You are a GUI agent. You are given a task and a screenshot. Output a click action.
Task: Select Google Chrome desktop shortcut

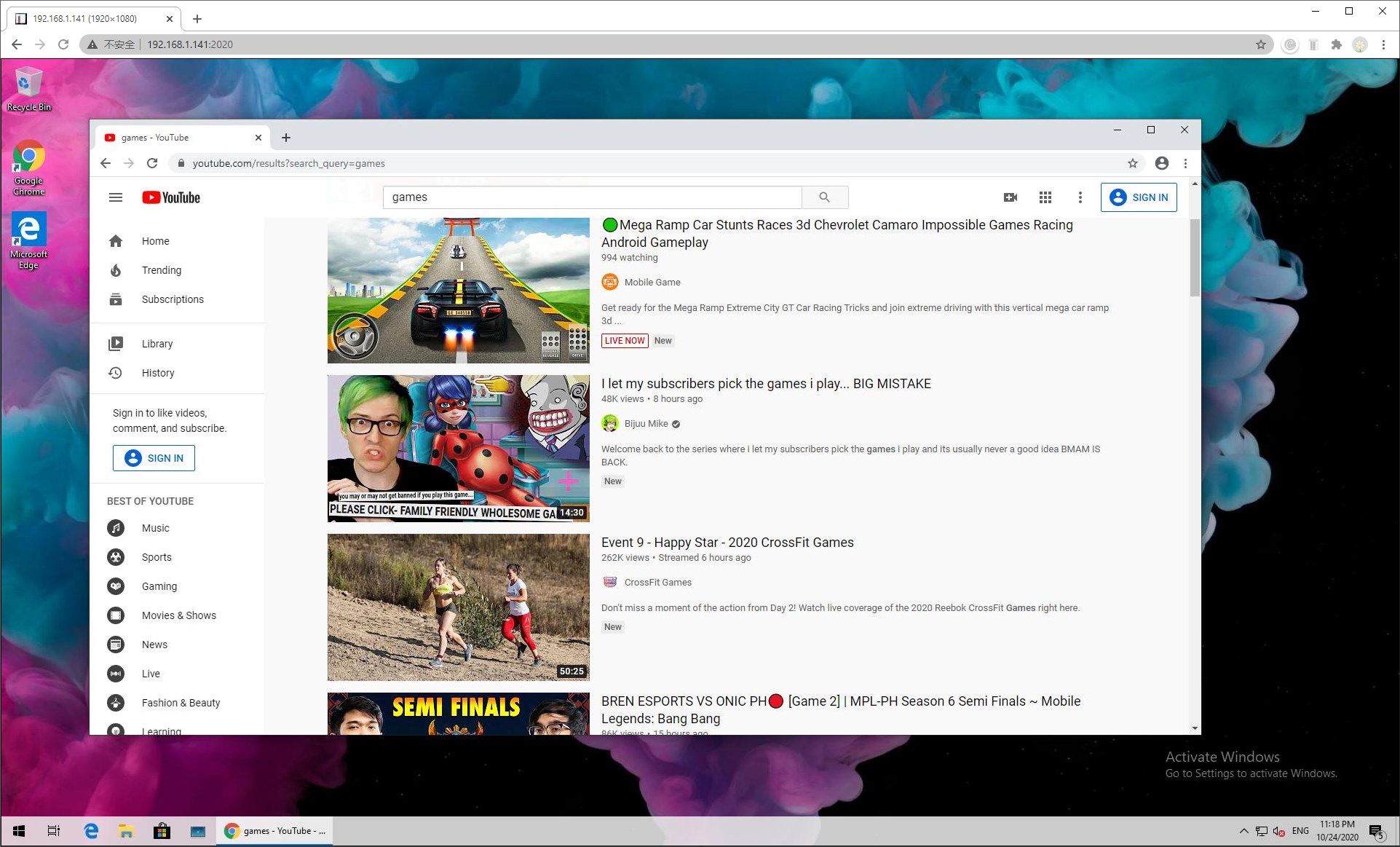pyautogui.click(x=29, y=168)
